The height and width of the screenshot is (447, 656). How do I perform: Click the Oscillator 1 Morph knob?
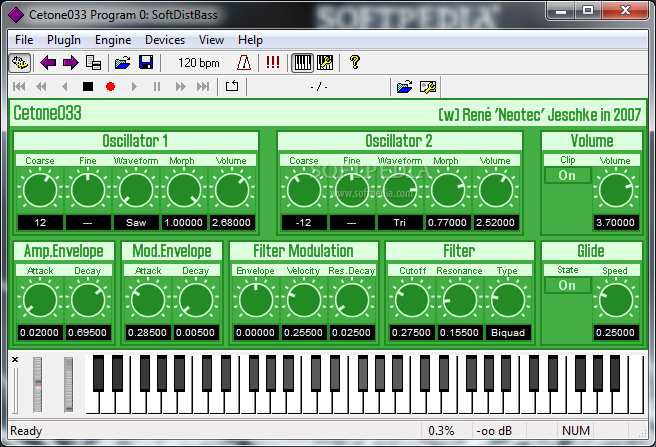(x=184, y=190)
